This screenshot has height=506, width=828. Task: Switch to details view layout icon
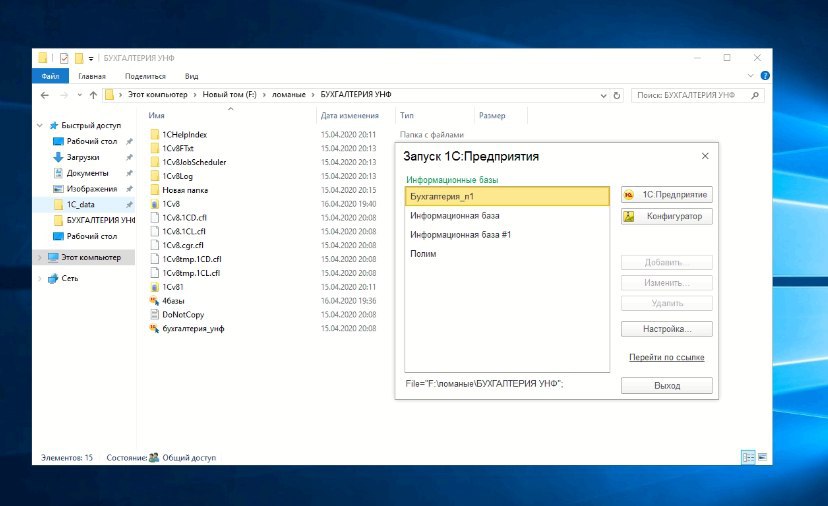[x=748, y=457]
